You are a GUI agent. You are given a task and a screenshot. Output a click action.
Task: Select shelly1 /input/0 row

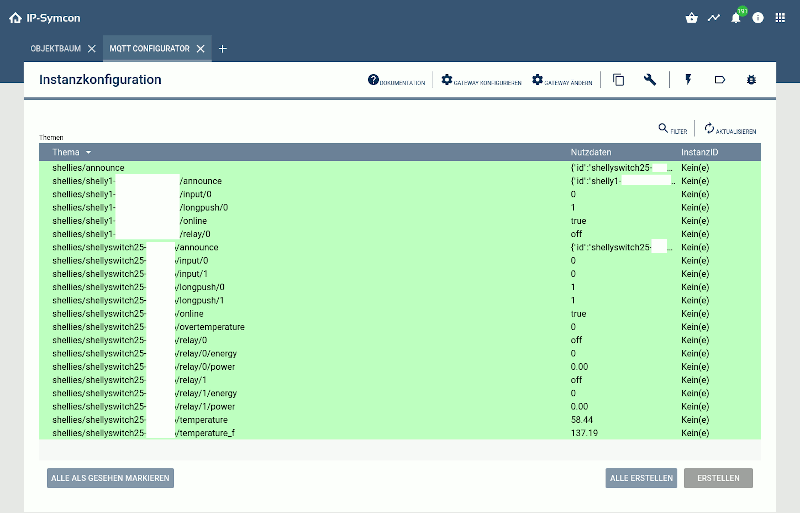tap(399, 194)
